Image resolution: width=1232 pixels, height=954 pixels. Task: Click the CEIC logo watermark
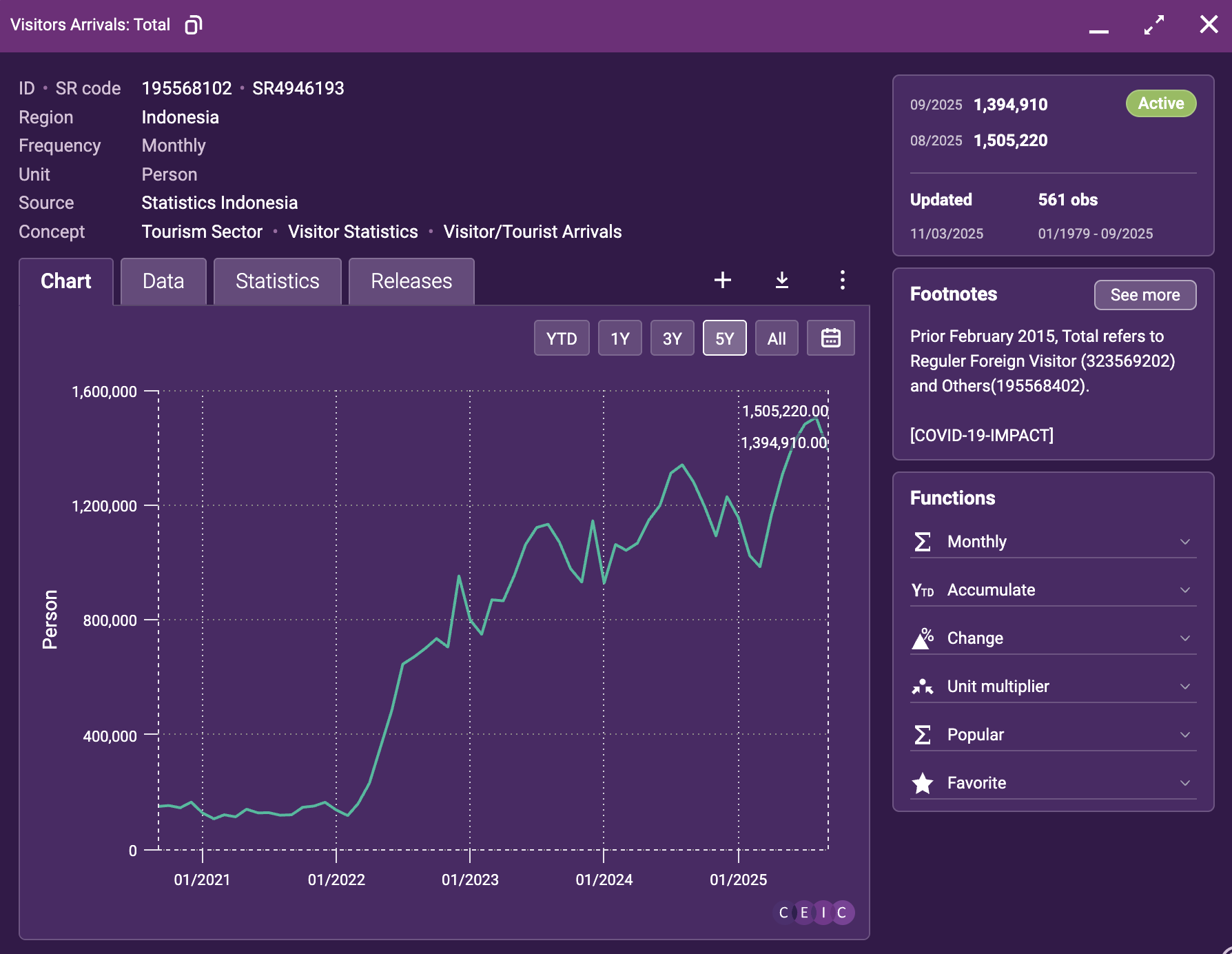(813, 913)
